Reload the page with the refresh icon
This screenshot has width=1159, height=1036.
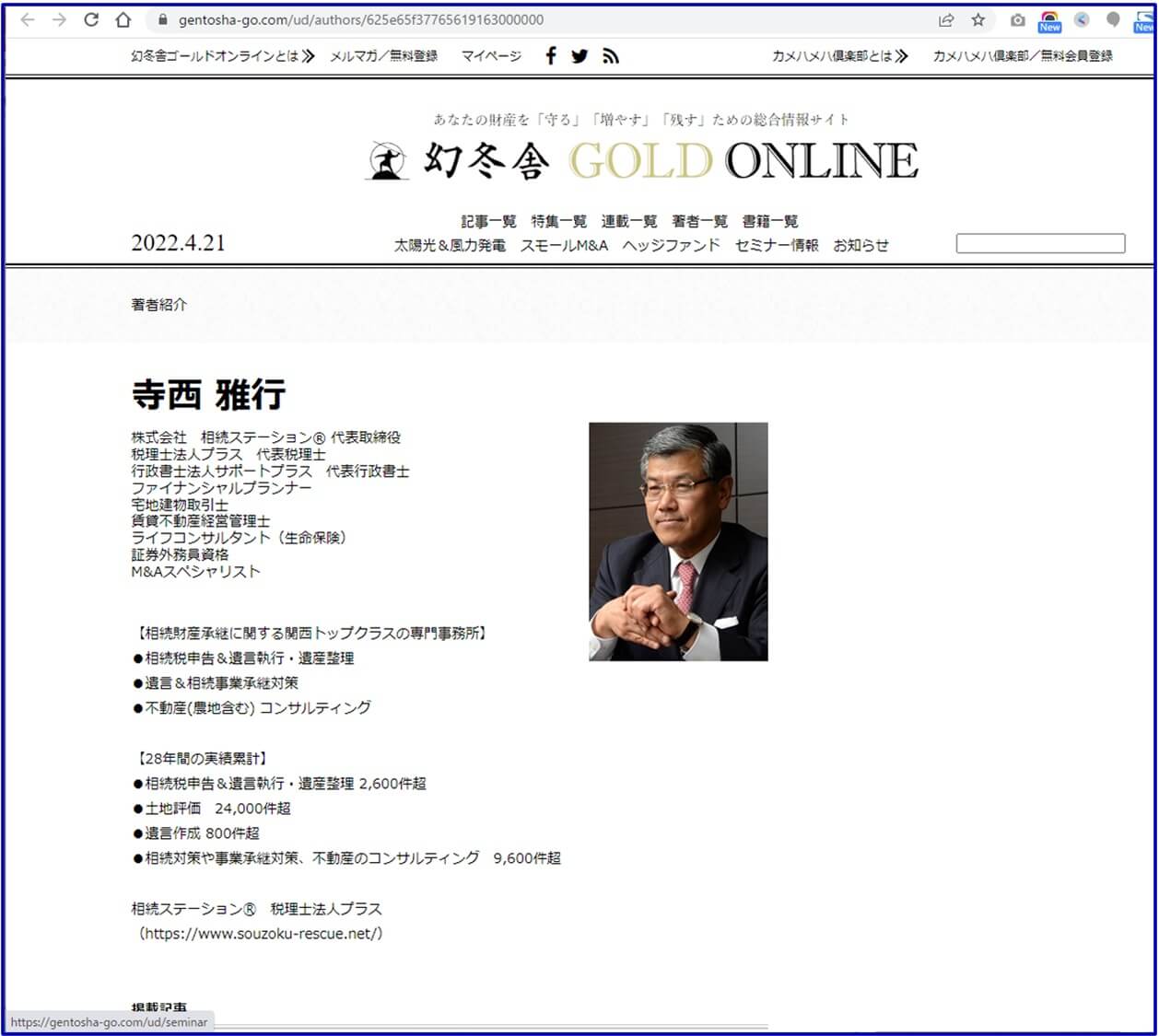click(91, 19)
